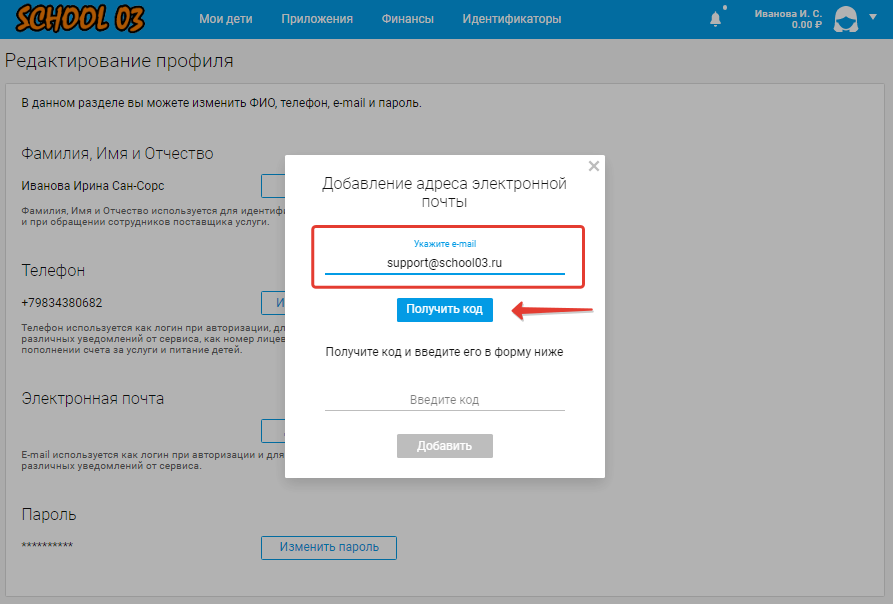Click dialog title Добавление адреса электронной почты
The width and height of the screenshot is (893, 604).
pyautogui.click(x=444, y=192)
